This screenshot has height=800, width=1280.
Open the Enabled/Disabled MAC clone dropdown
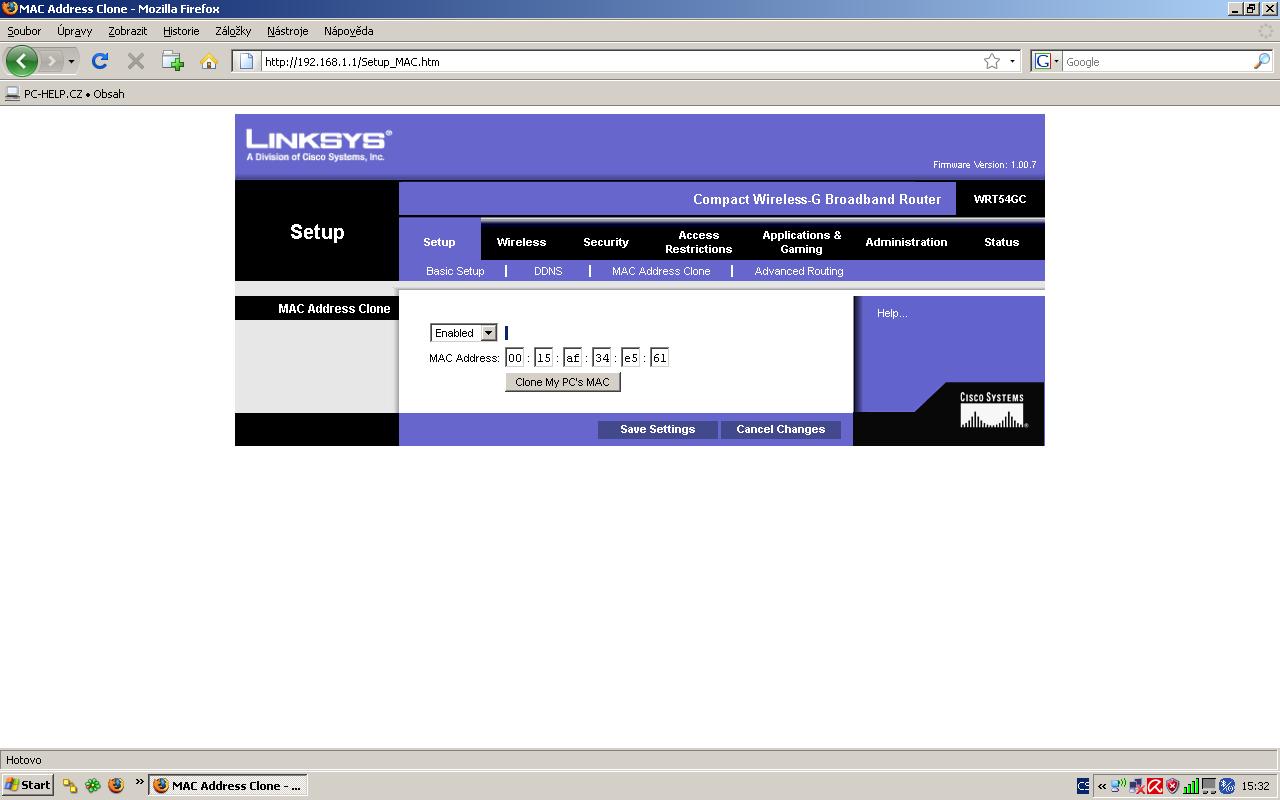coord(464,333)
